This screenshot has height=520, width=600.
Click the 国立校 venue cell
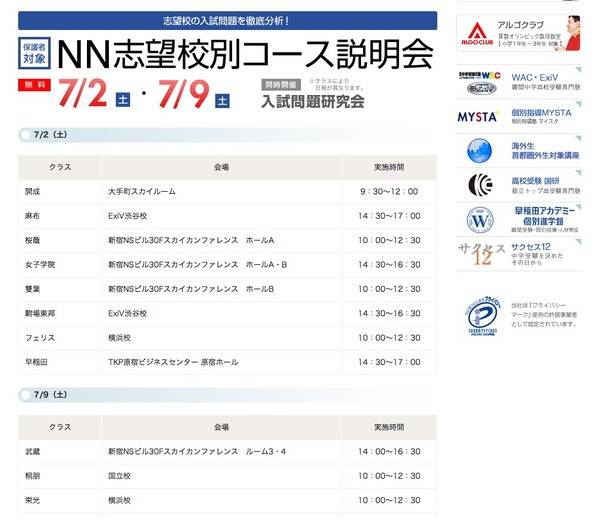[222, 476]
